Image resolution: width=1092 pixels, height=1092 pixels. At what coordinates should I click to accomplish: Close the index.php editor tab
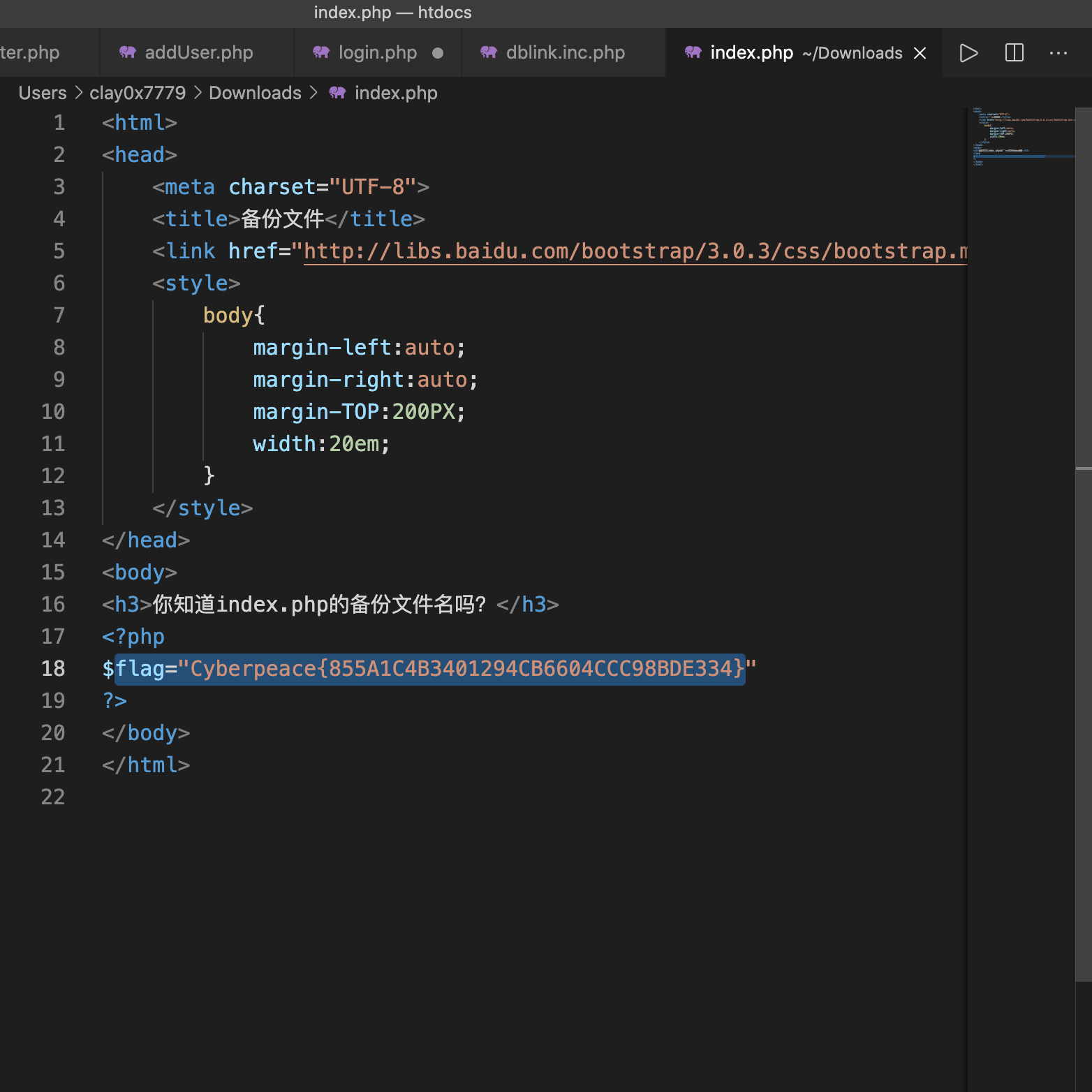(x=920, y=53)
